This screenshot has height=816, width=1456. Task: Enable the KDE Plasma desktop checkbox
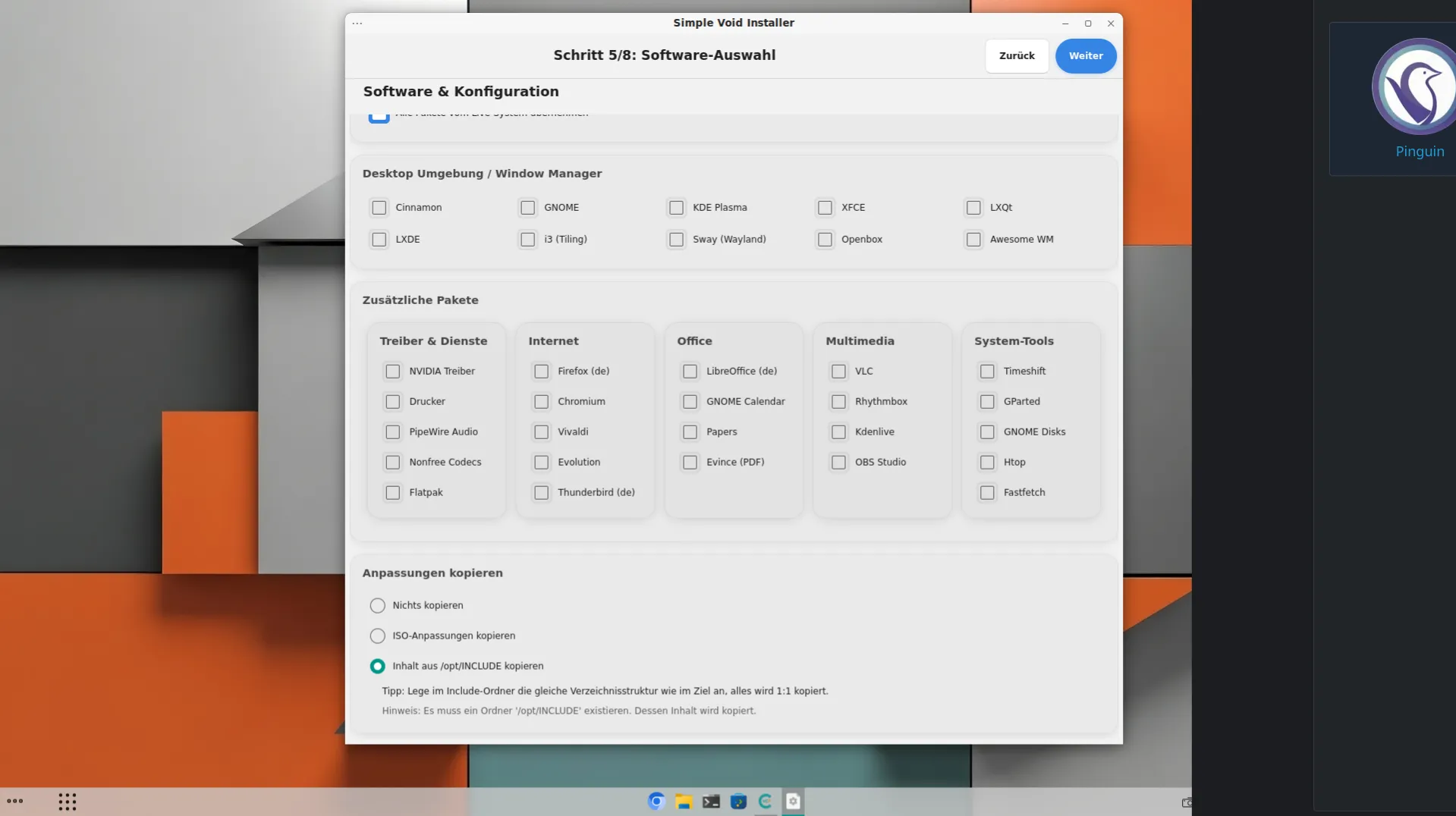pyautogui.click(x=676, y=208)
